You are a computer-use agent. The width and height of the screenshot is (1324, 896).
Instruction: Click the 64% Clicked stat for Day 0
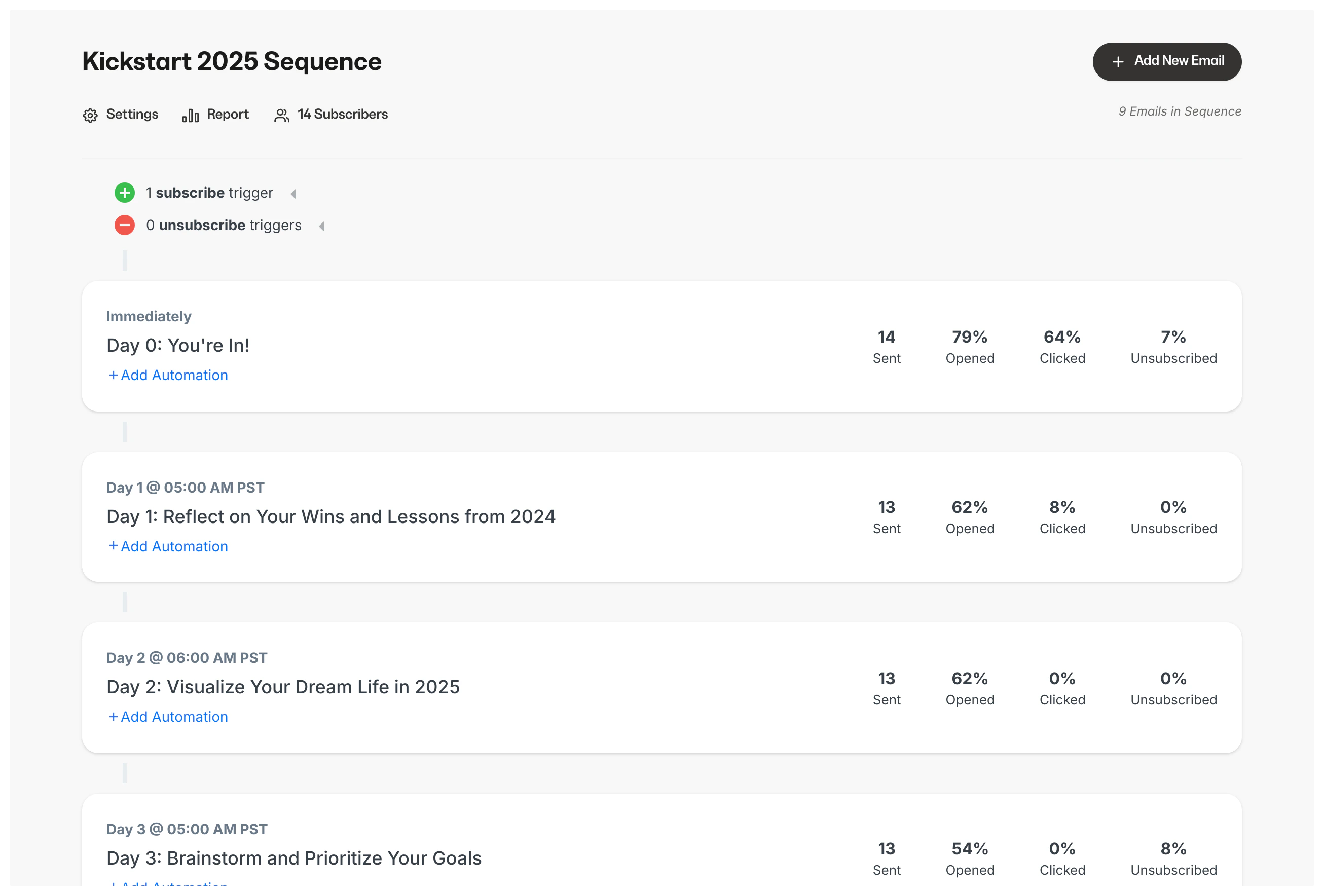tap(1061, 345)
